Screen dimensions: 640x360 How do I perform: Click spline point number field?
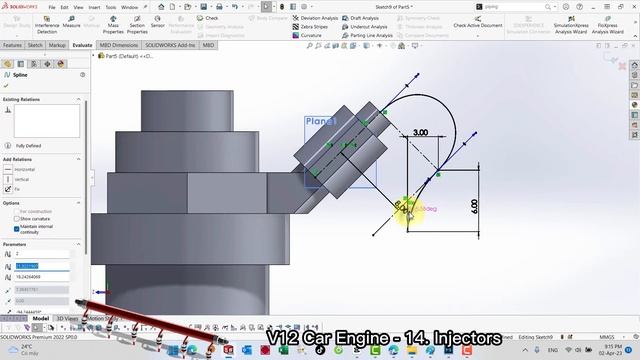(x=42, y=254)
